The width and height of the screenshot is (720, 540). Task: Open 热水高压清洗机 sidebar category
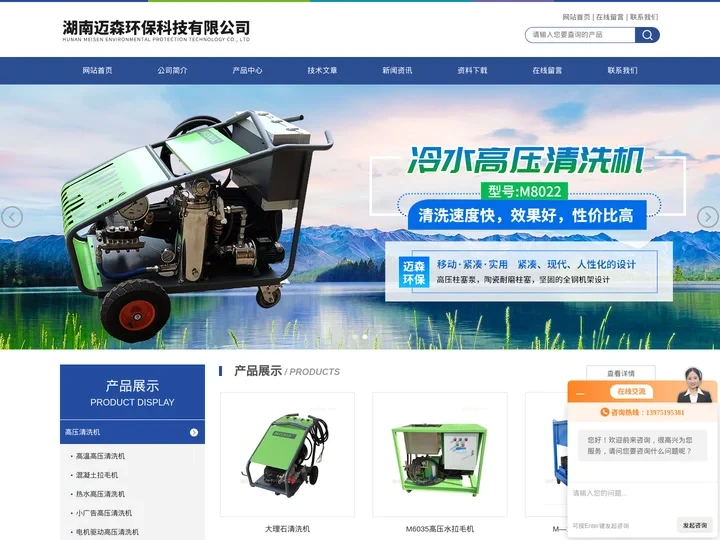click(x=100, y=494)
